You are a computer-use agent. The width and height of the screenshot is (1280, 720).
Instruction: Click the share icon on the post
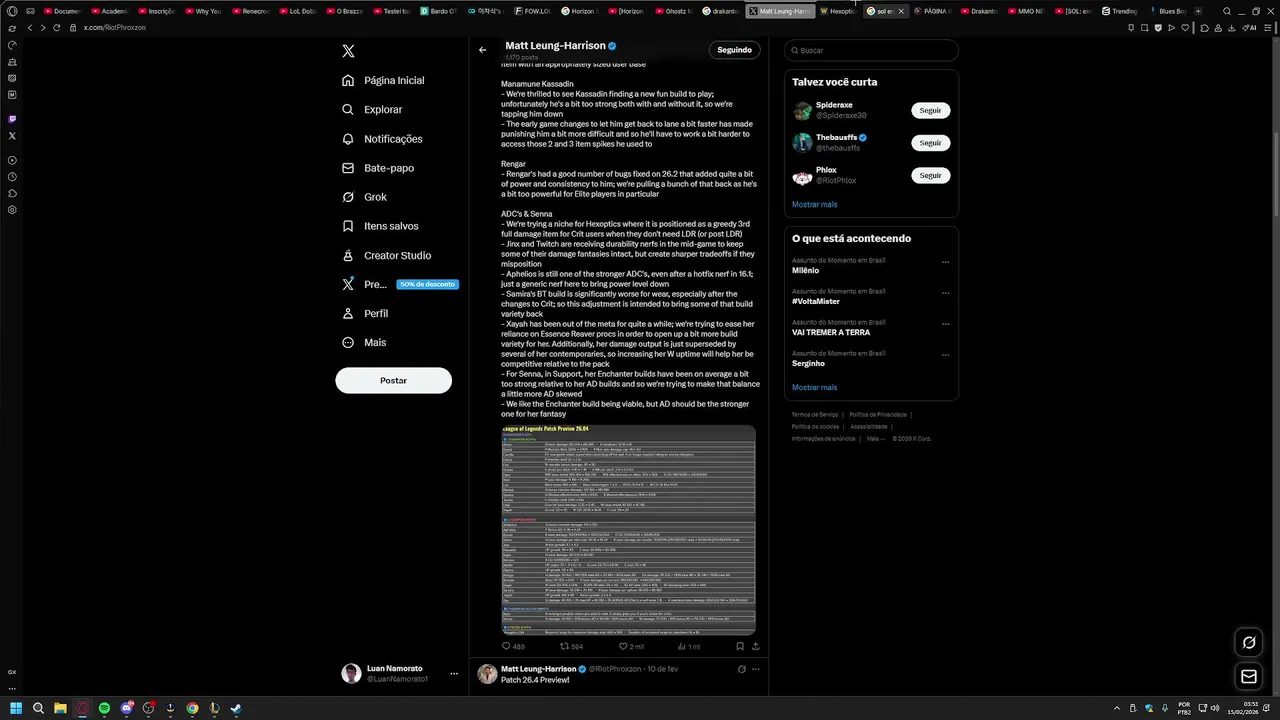755,646
